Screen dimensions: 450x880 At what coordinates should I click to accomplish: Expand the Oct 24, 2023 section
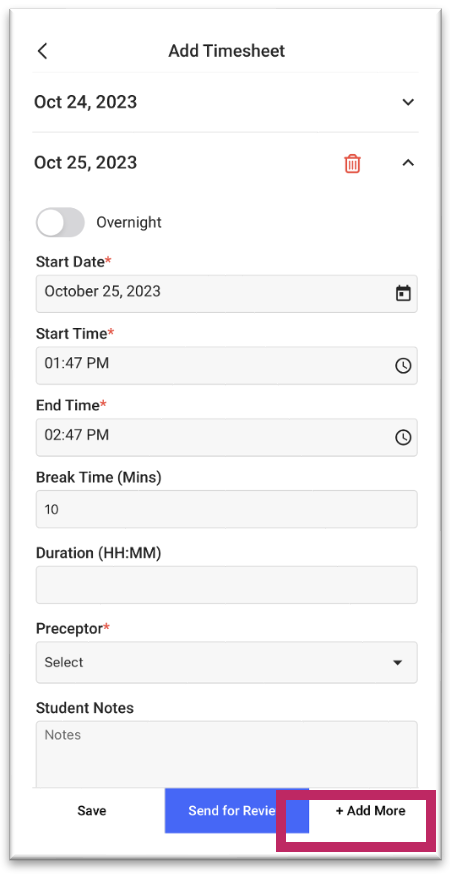pyautogui.click(x=408, y=102)
